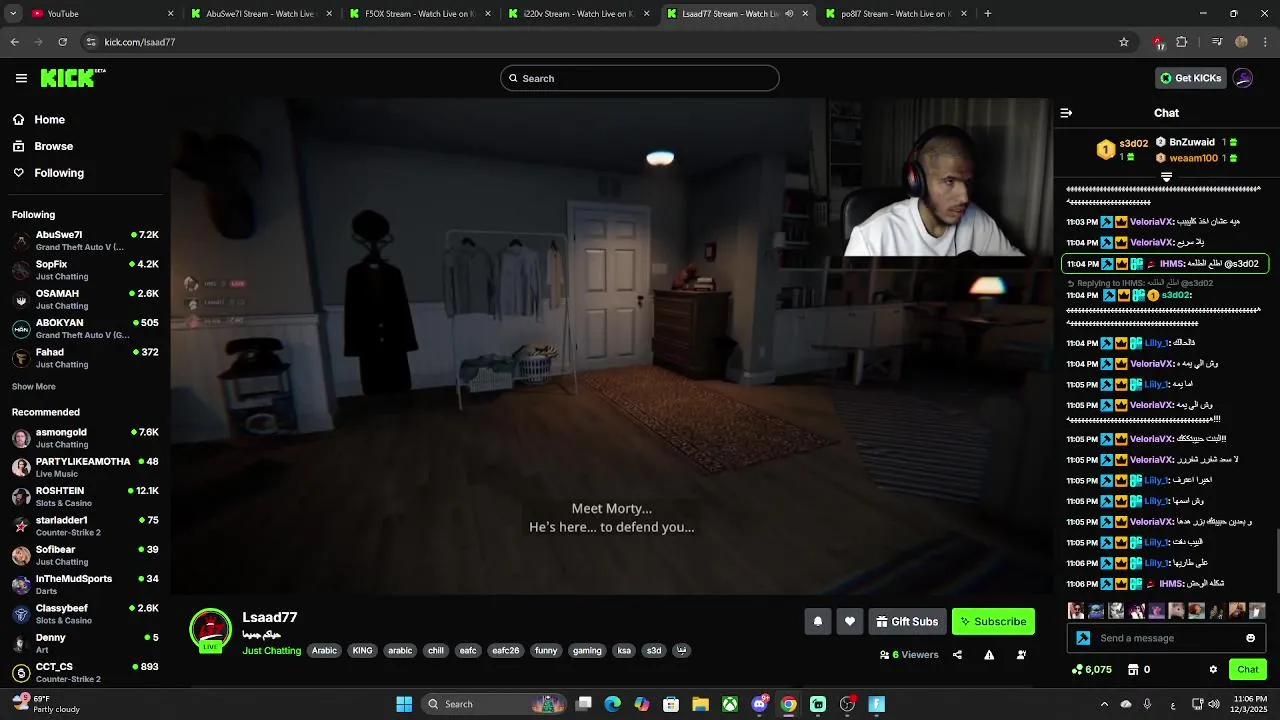Click the address bar URL
This screenshot has width=1280, height=720.
point(140,42)
